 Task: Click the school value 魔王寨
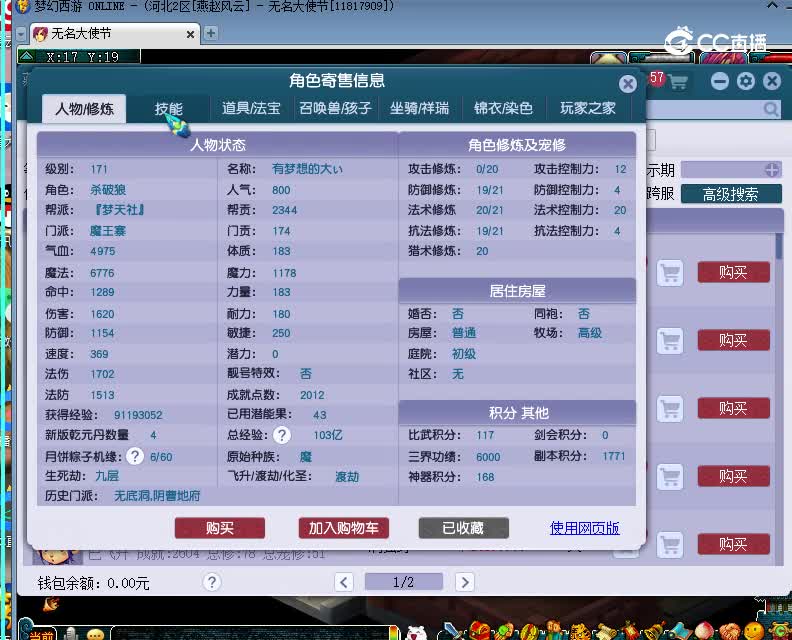click(x=108, y=231)
